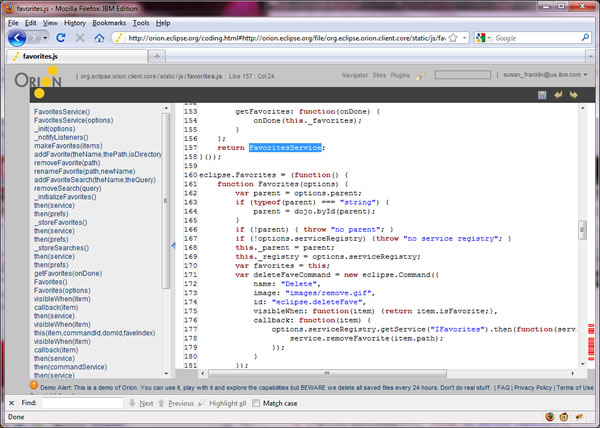Click the editor undo arrow icon
This screenshot has height=428, width=600.
tap(558, 95)
